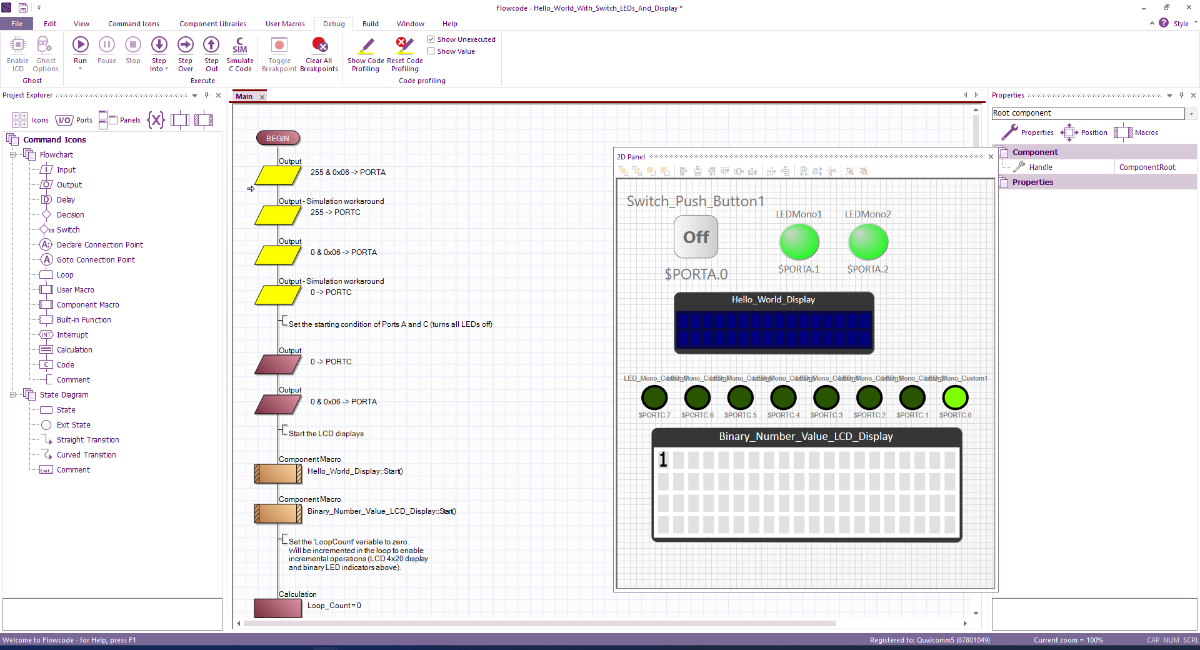
Task: Disable the Show Unexecuted checkbox
Action: (433, 39)
